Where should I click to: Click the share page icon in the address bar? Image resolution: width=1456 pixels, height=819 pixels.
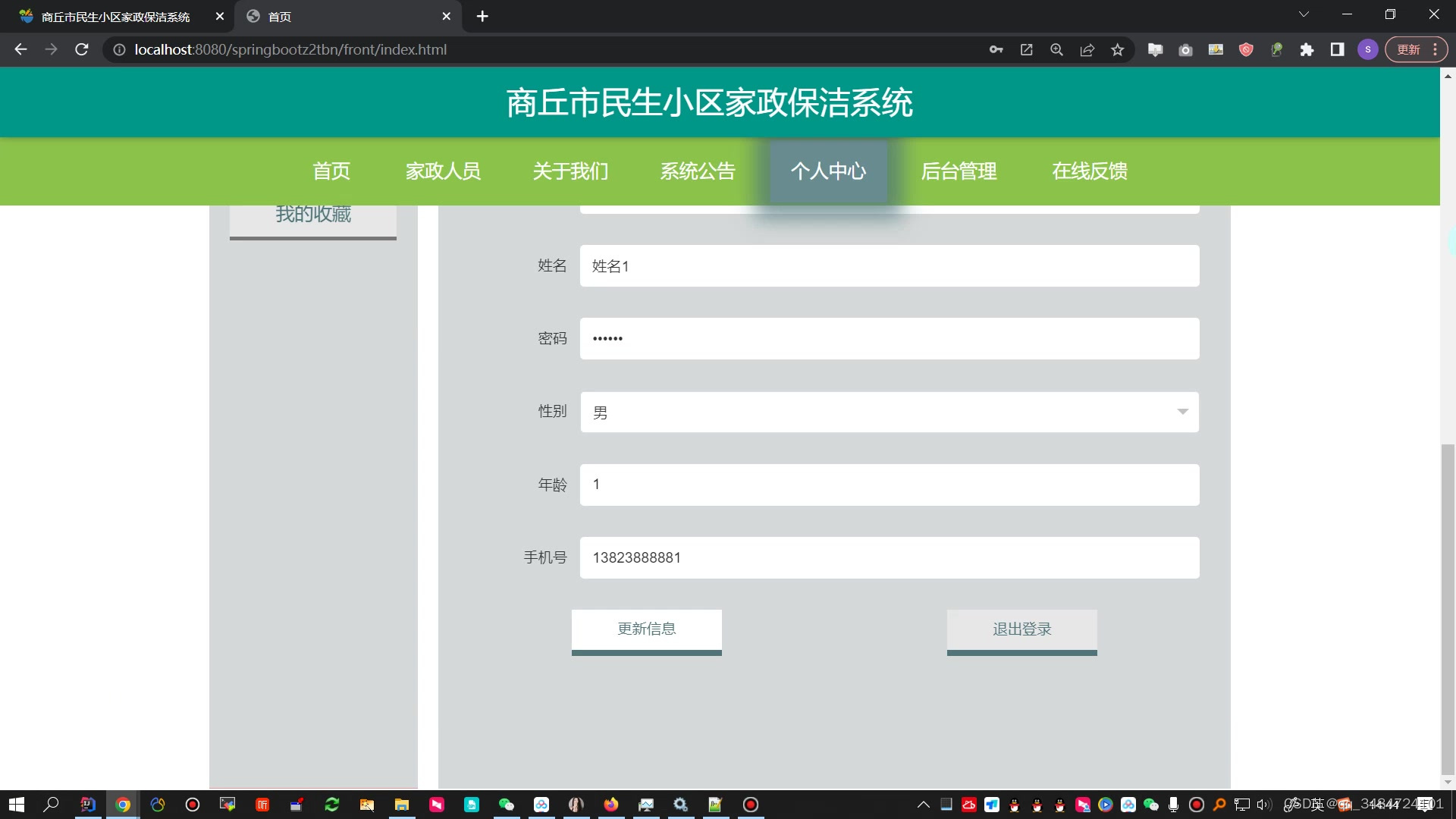[1087, 49]
